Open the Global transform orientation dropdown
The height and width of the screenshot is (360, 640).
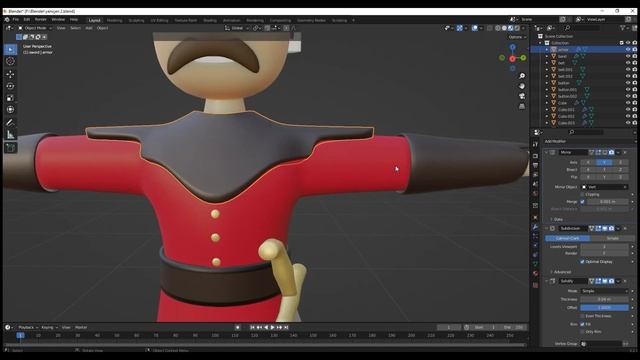(x=237, y=28)
